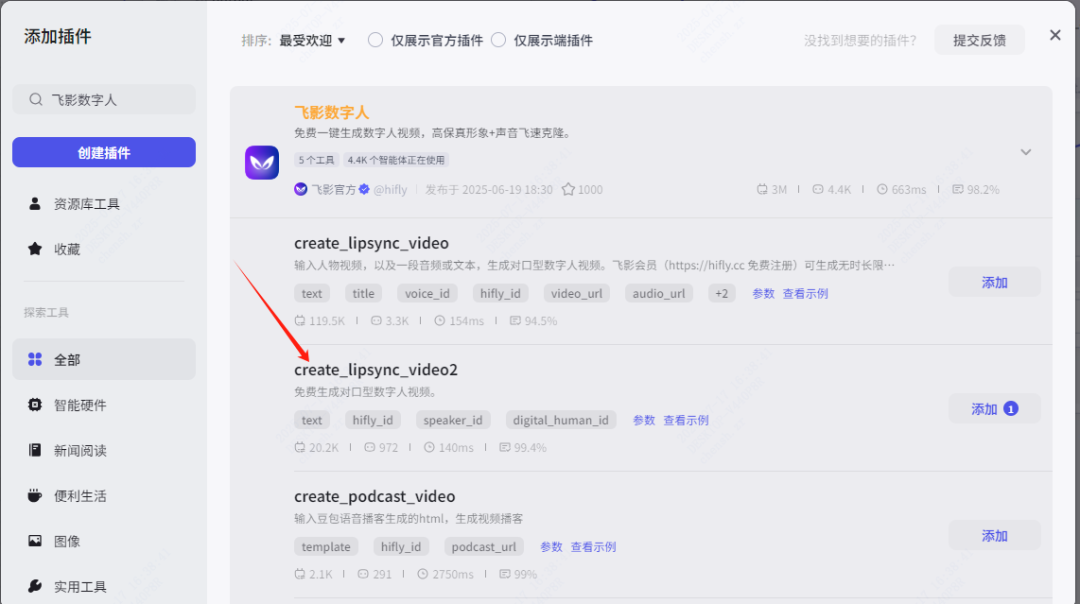
Task: Click the 663ms latency clock icon
Action: click(x=882, y=189)
